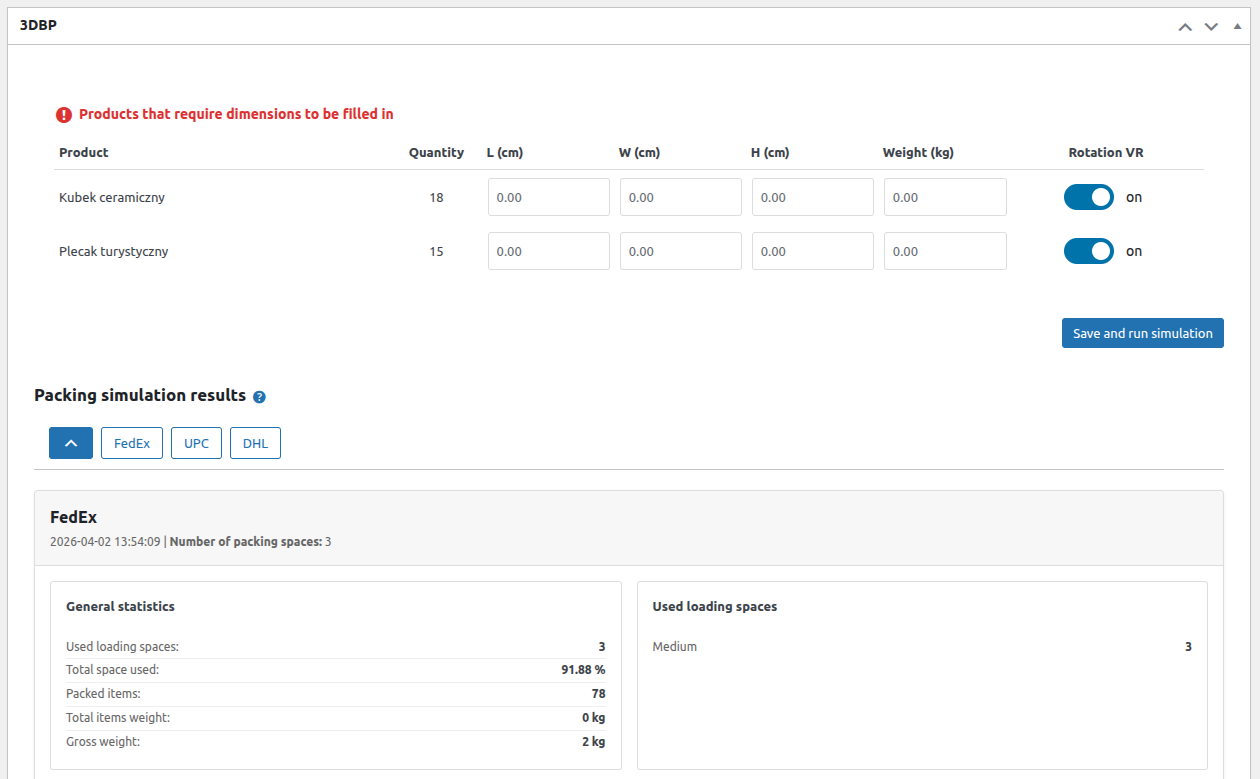Toggle Rotation VR for Kubek ceramiczny
Image resolution: width=1260 pixels, height=779 pixels.
(x=1089, y=197)
